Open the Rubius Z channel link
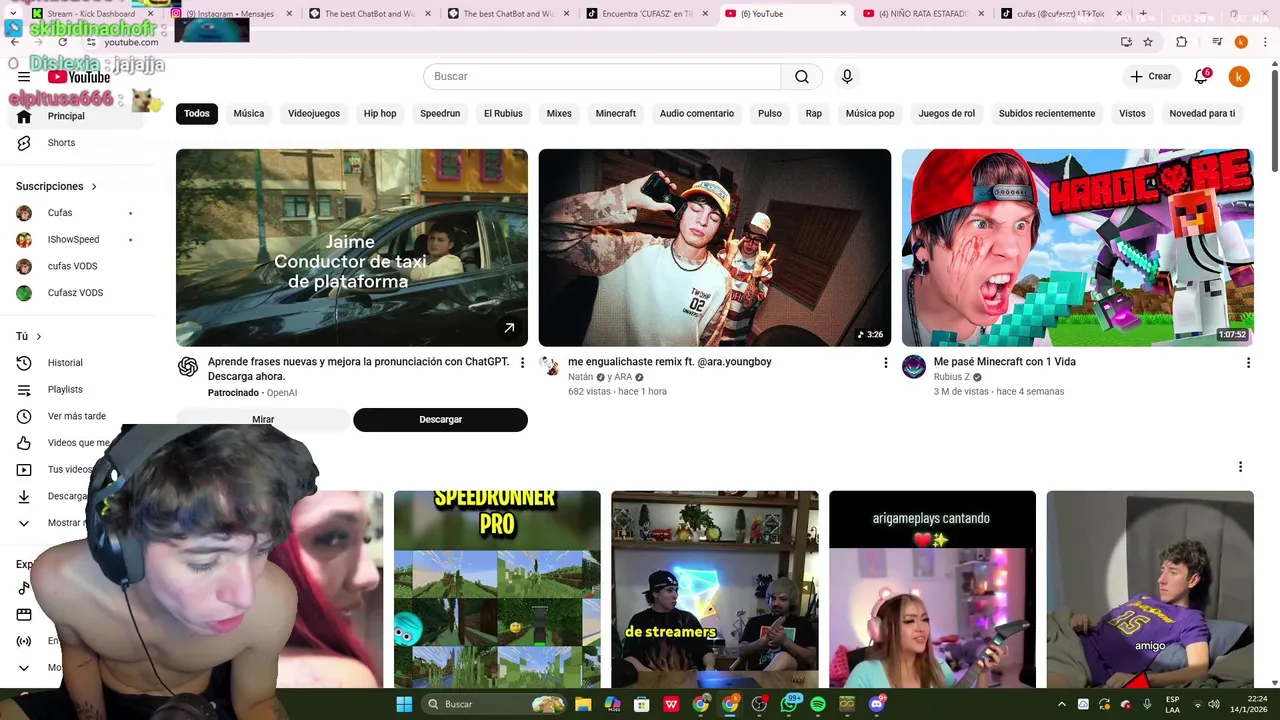 [952, 377]
